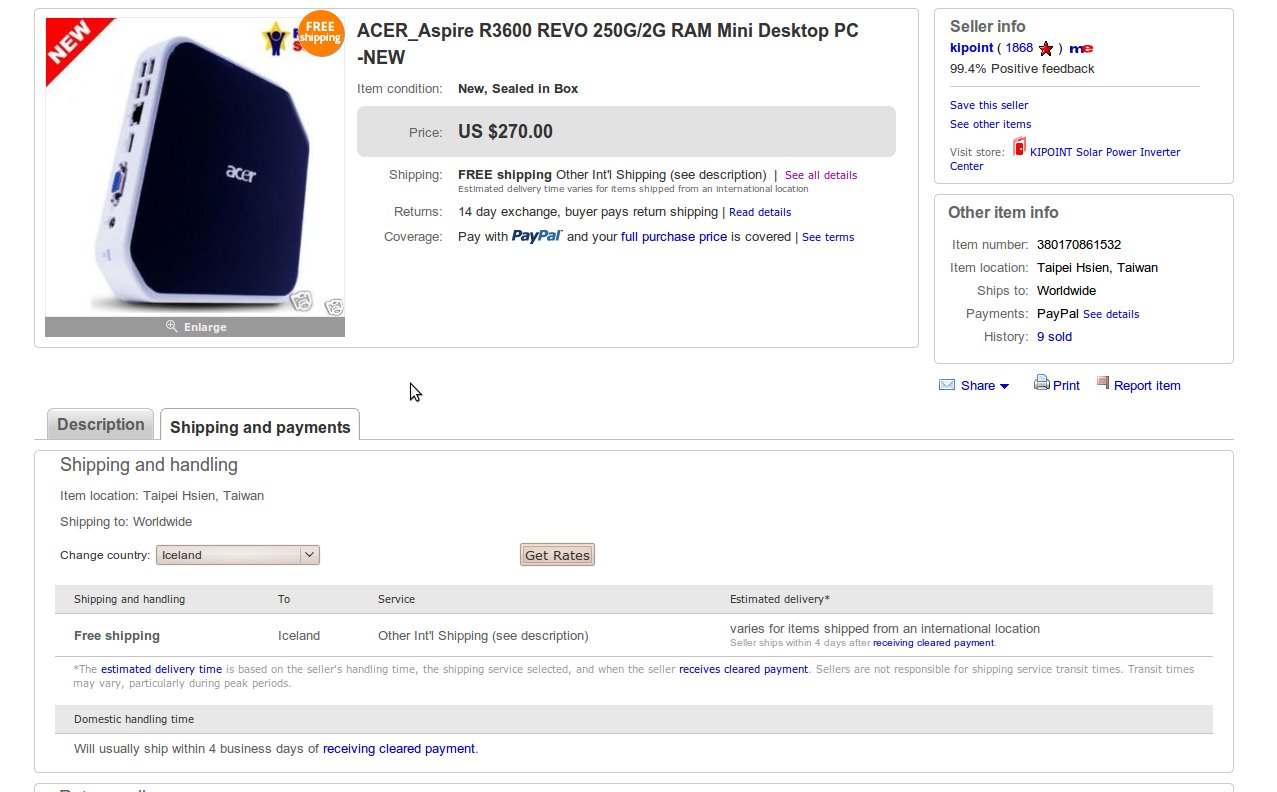Click the Print icon near Share
This screenshot has height=792, width=1277.
pyautogui.click(x=1042, y=384)
